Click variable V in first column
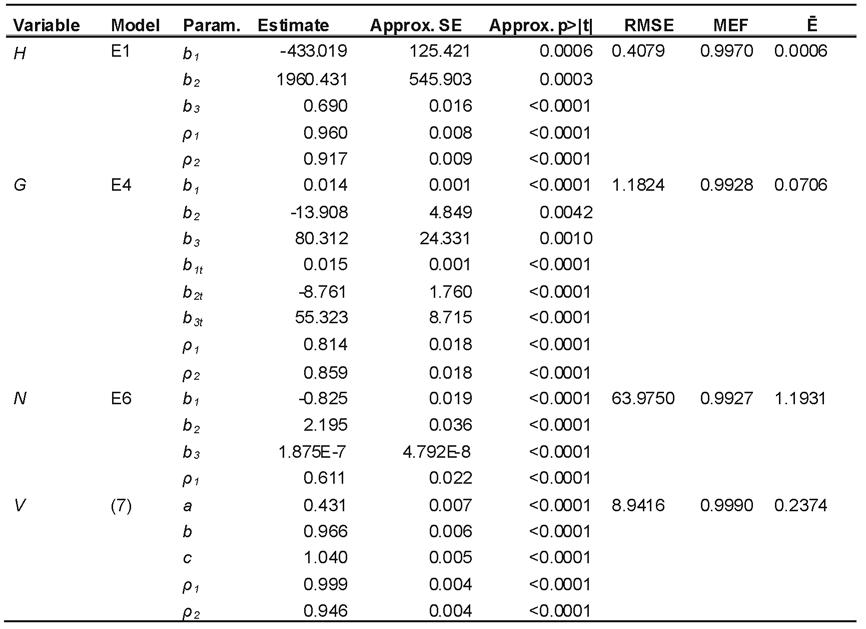Viewport: 866px width, 629px height. [19, 505]
